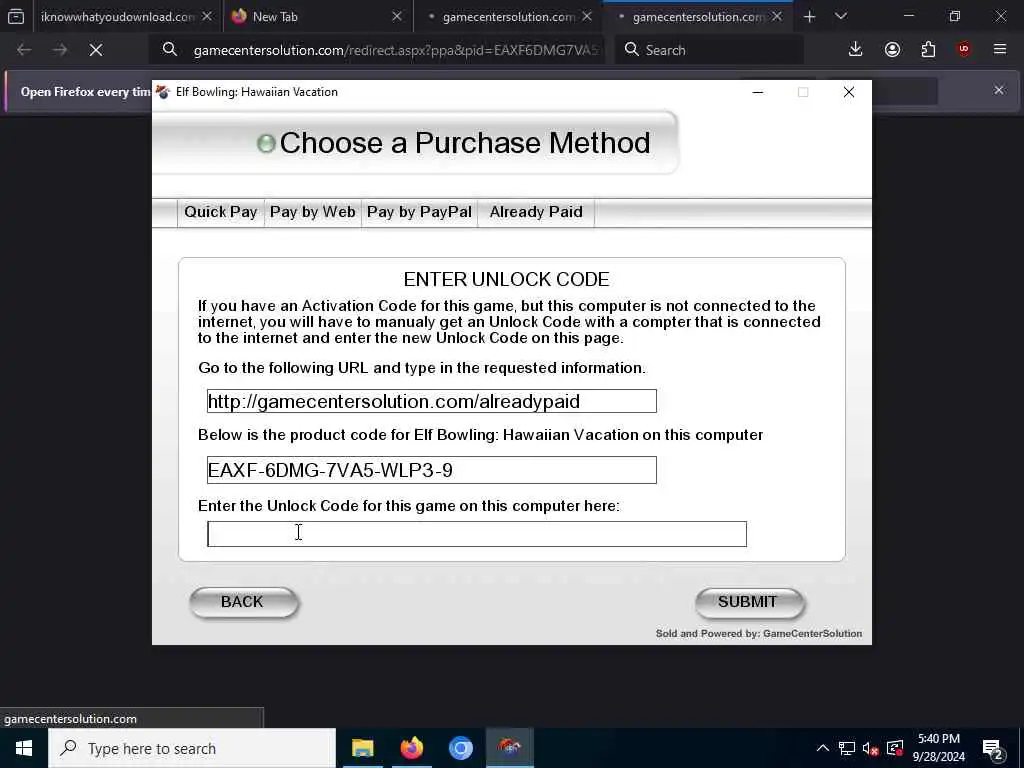Viewport: 1024px width, 768px height.
Task: Open the muted volume tray icon
Action: click(871, 748)
